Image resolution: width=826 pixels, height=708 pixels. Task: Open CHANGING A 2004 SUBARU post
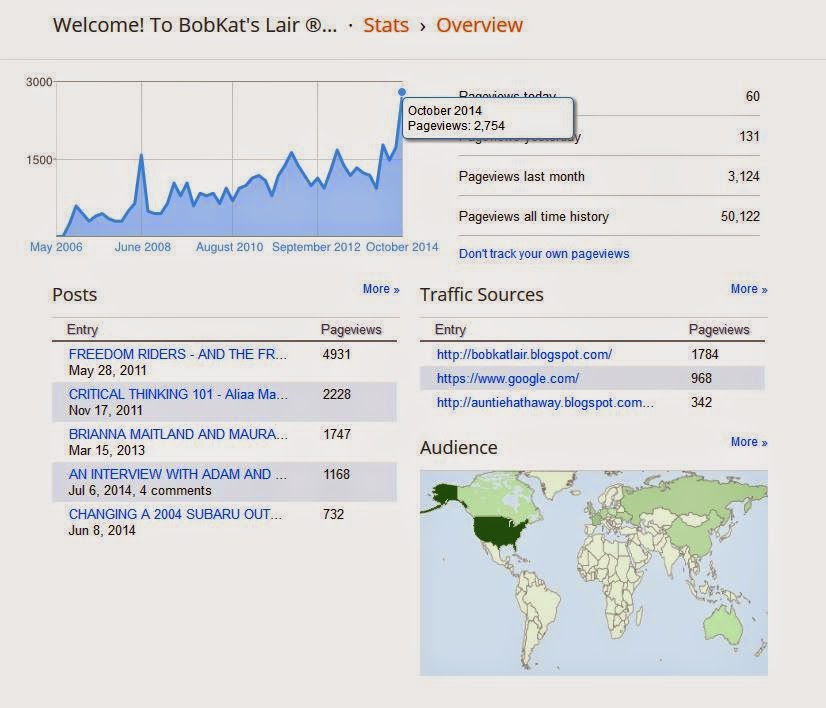[175, 514]
